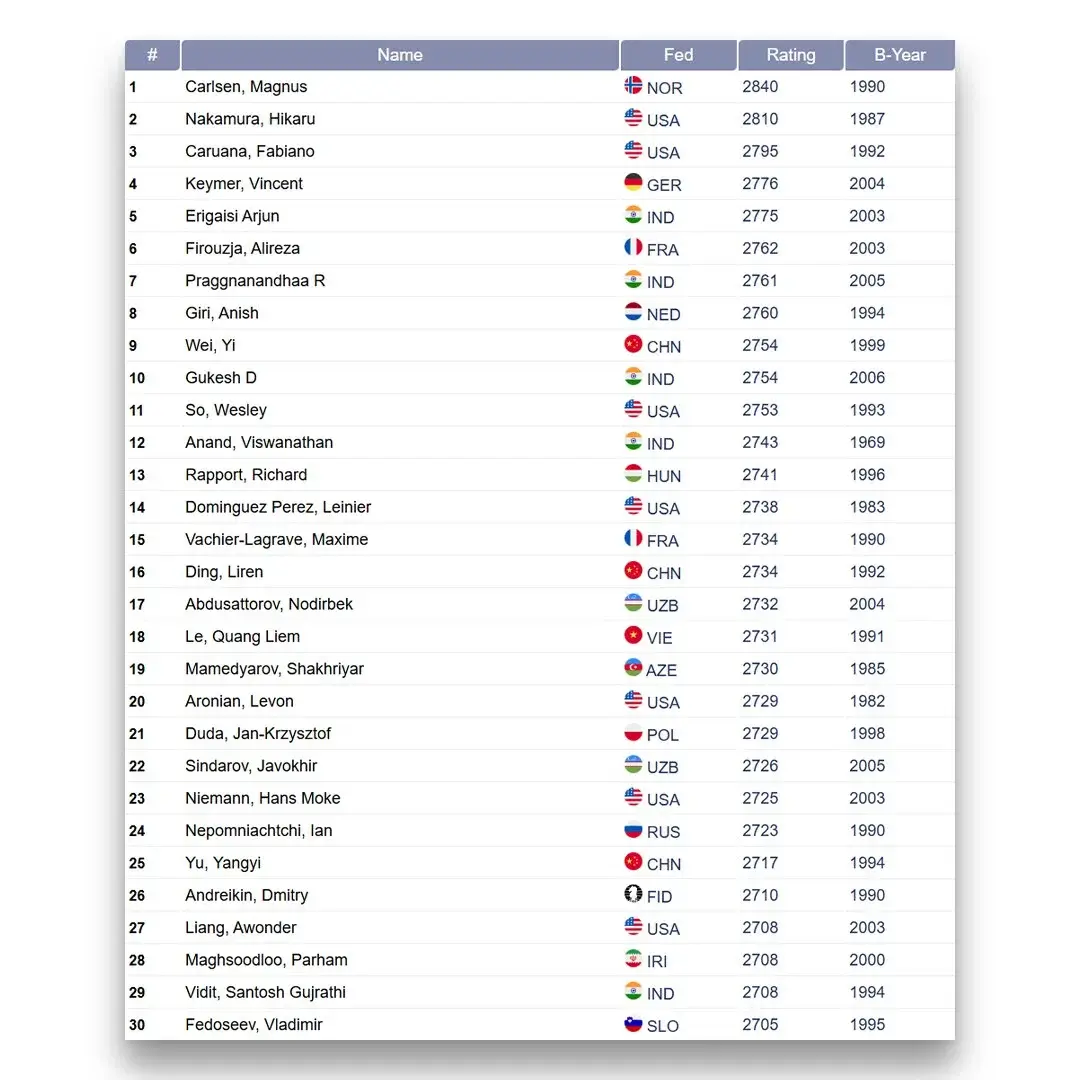Click Vietnam flag in Le Quang Liem row
Image resolution: width=1080 pixels, height=1080 pixels.
click(x=633, y=636)
